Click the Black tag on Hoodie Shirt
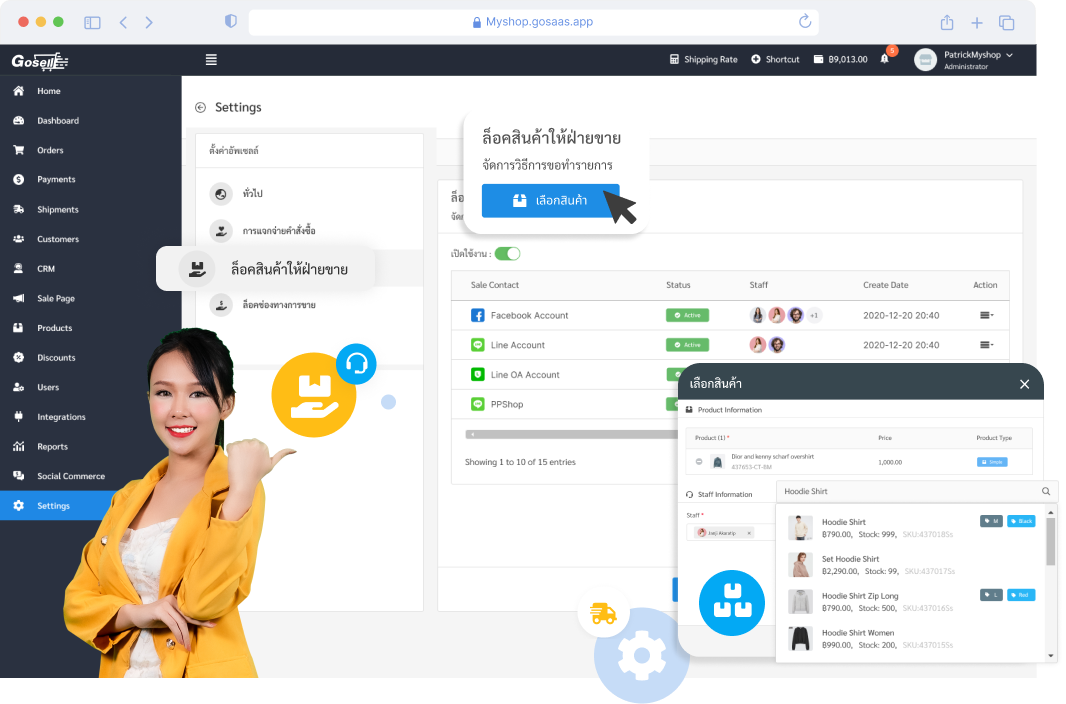This screenshot has height=704, width=1066. click(1021, 521)
